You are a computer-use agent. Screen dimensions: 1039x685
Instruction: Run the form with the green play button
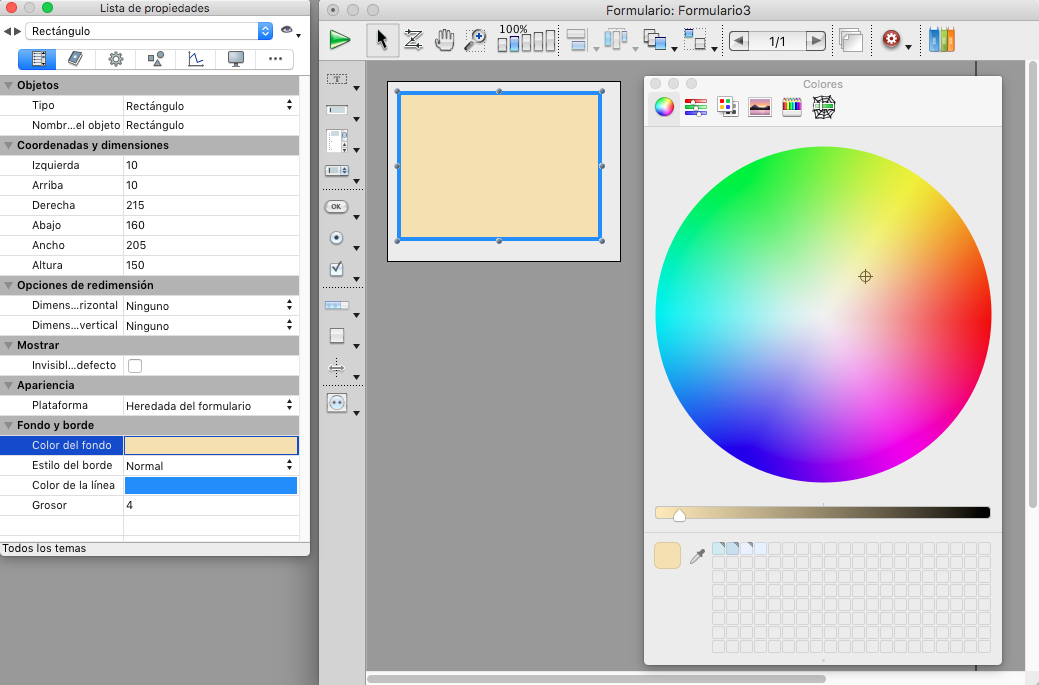340,40
